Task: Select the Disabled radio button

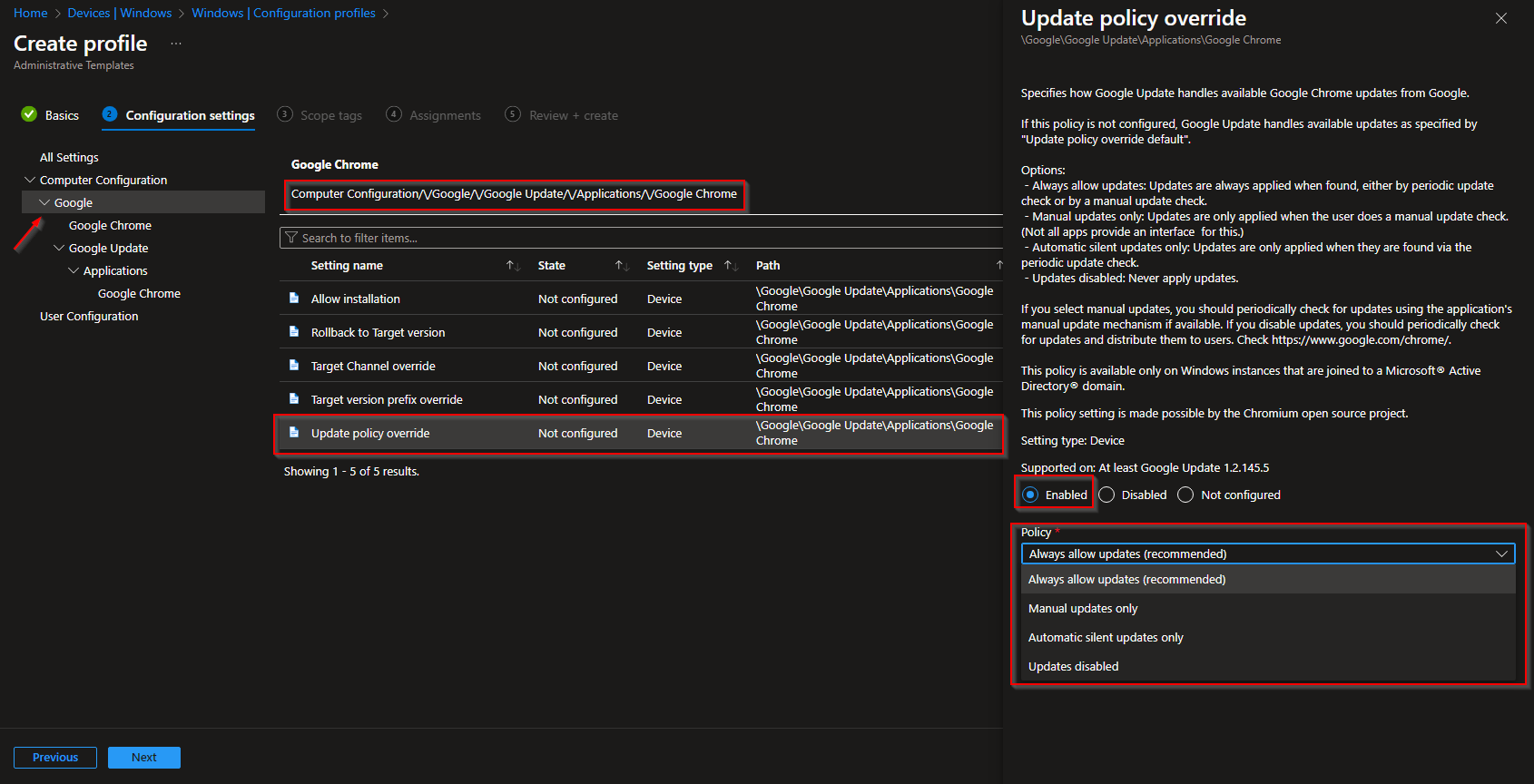Action: click(x=1106, y=495)
